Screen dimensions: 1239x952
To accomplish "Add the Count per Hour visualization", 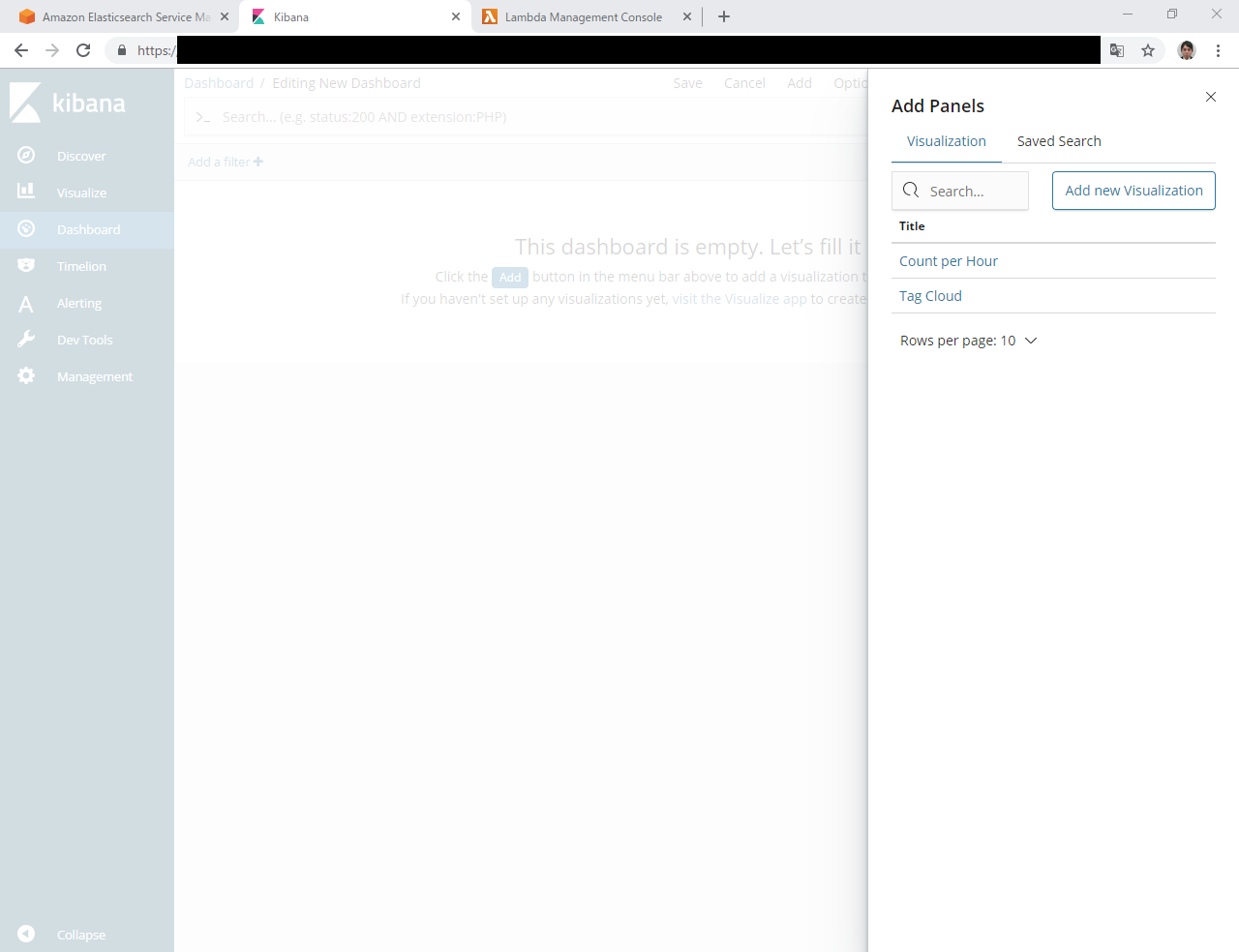I will [x=949, y=261].
